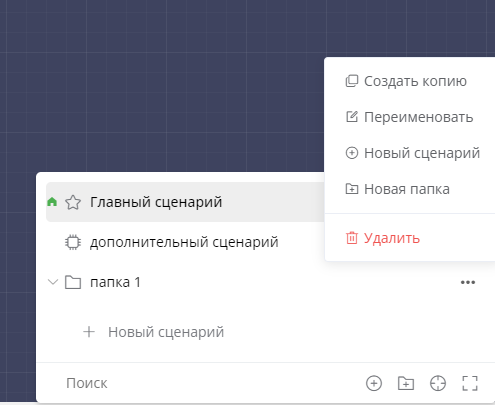Open the дополнительный сценарий item
This screenshot has height=405, width=495.
[x=184, y=242]
